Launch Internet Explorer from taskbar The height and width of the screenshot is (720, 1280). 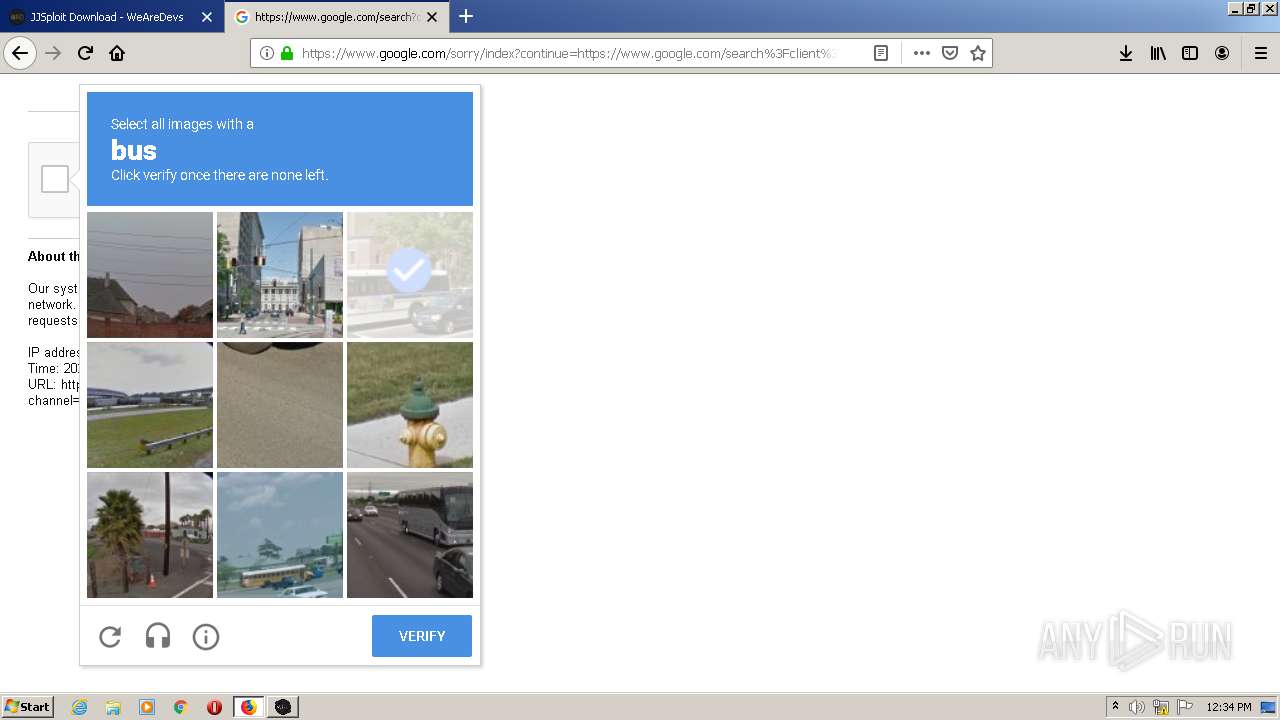coord(80,707)
